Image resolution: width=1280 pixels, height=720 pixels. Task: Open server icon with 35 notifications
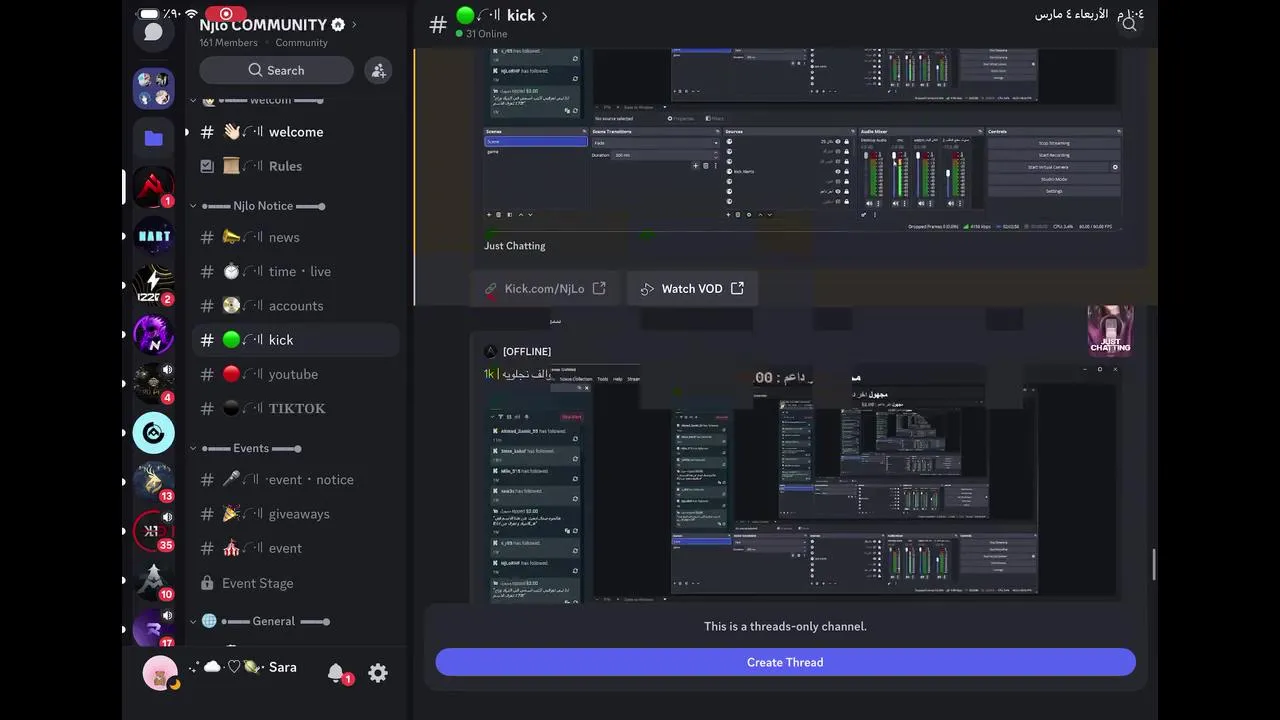[x=153, y=531]
